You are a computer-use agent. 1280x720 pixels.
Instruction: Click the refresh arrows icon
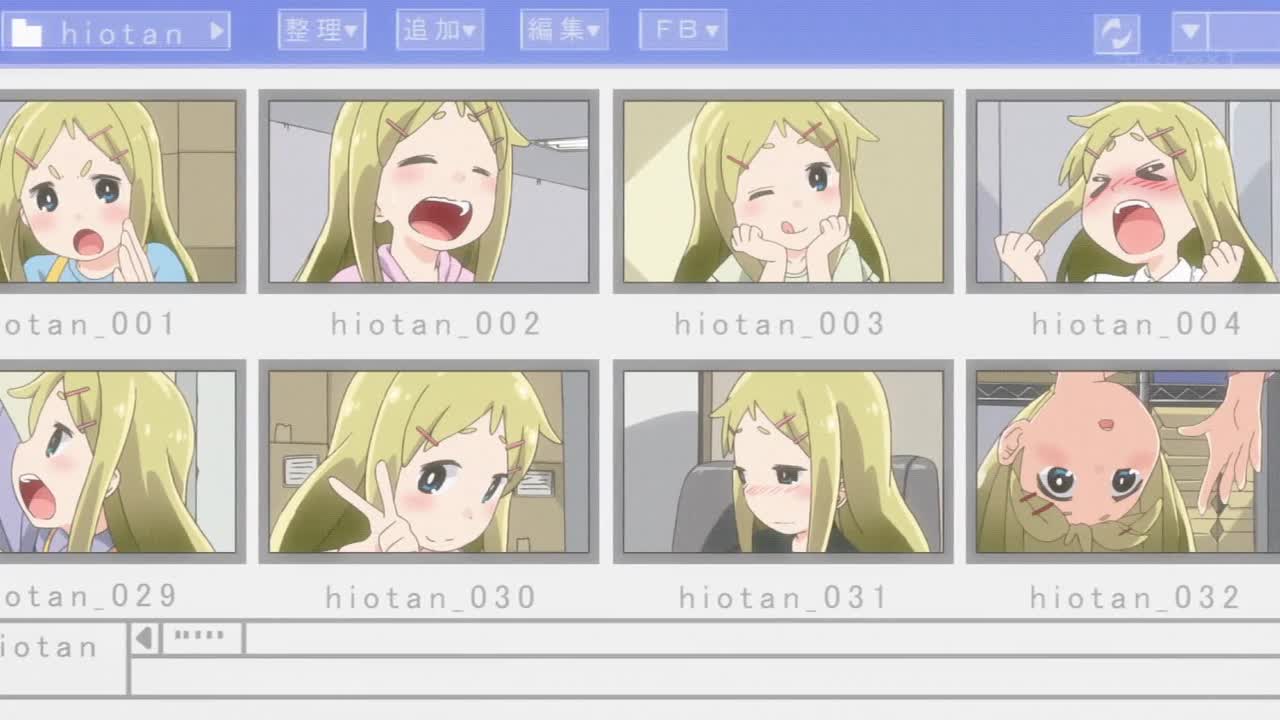tap(1116, 33)
